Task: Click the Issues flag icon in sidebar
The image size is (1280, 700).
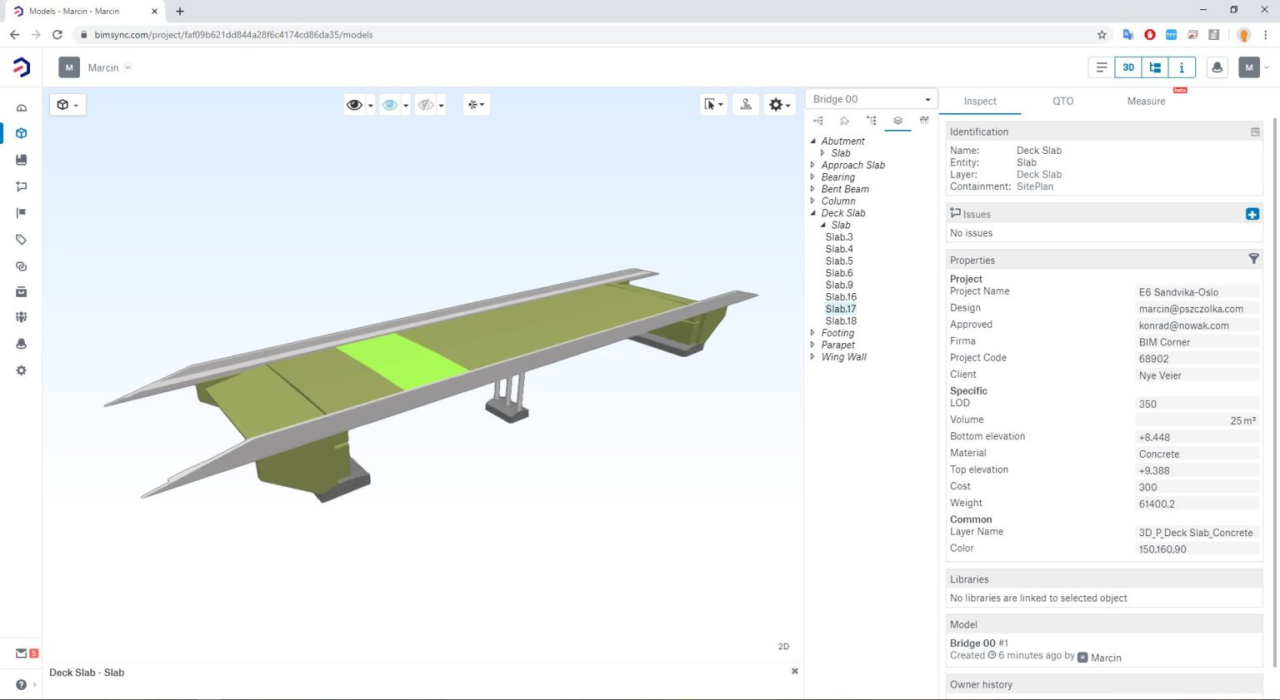Action: point(21,213)
